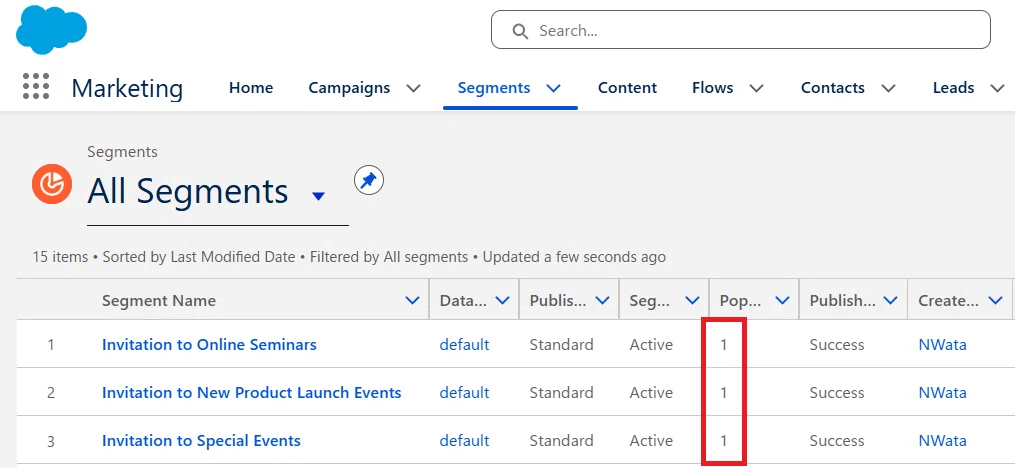This screenshot has width=1015, height=468.
Task: Open the App Launcher dots icon
Action: pos(36,86)
